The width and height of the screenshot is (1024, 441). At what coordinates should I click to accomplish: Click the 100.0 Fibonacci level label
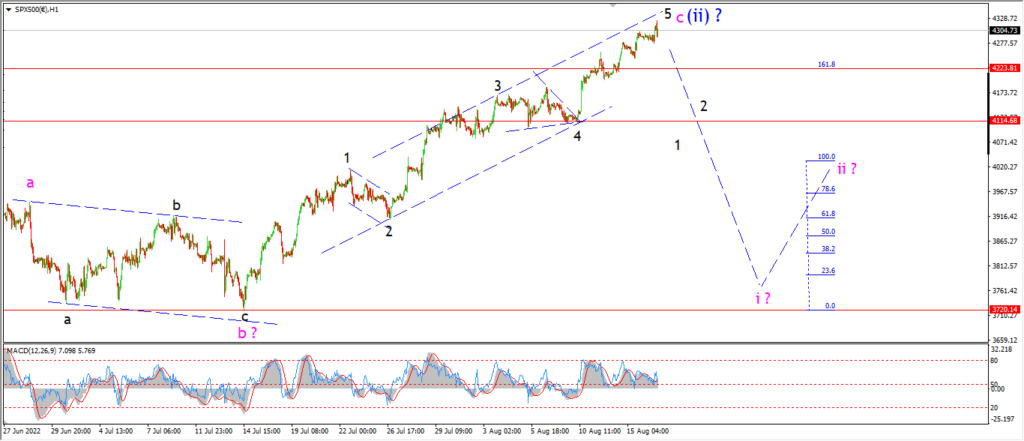pyautogui.click(x=827, y=157)
